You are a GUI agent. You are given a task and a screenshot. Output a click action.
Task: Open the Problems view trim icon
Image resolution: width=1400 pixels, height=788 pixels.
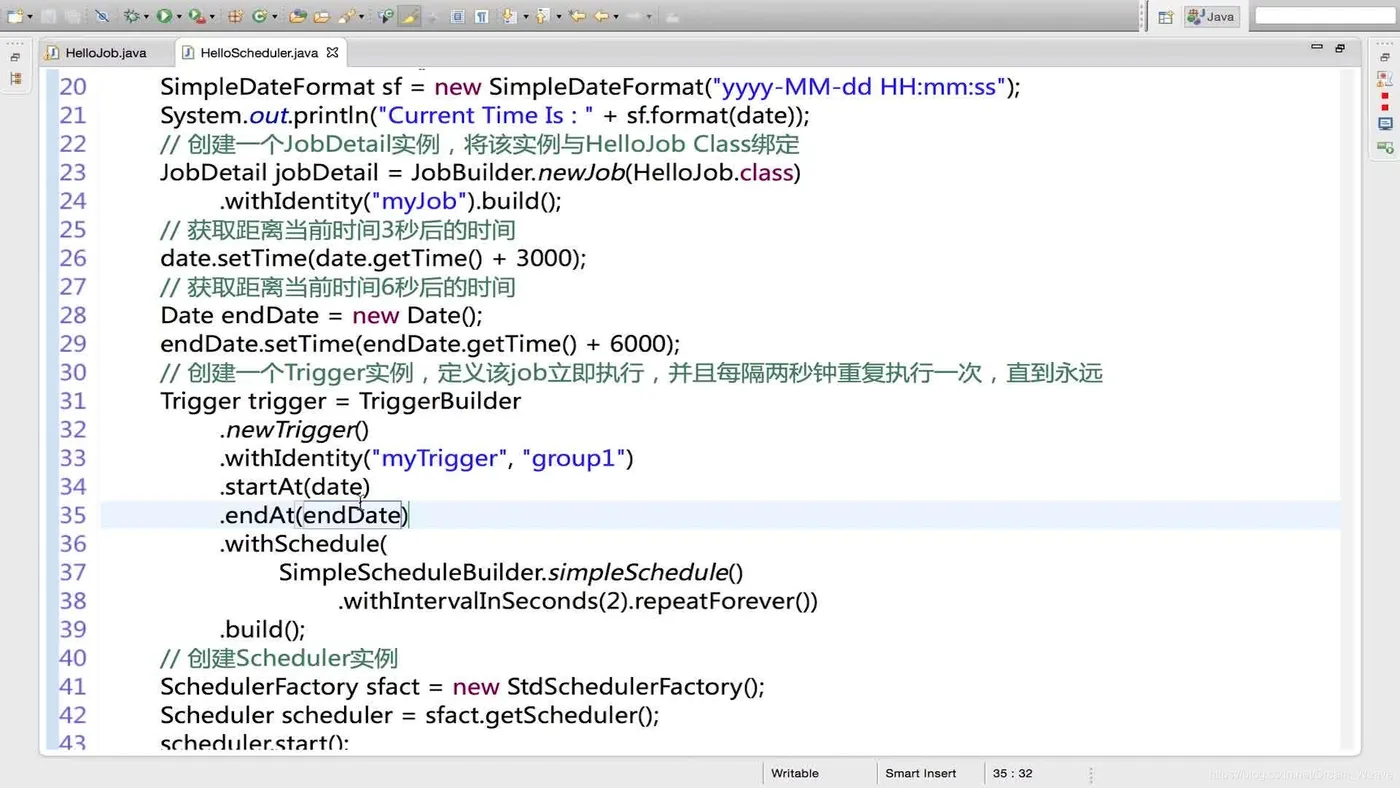(1385, 78)
